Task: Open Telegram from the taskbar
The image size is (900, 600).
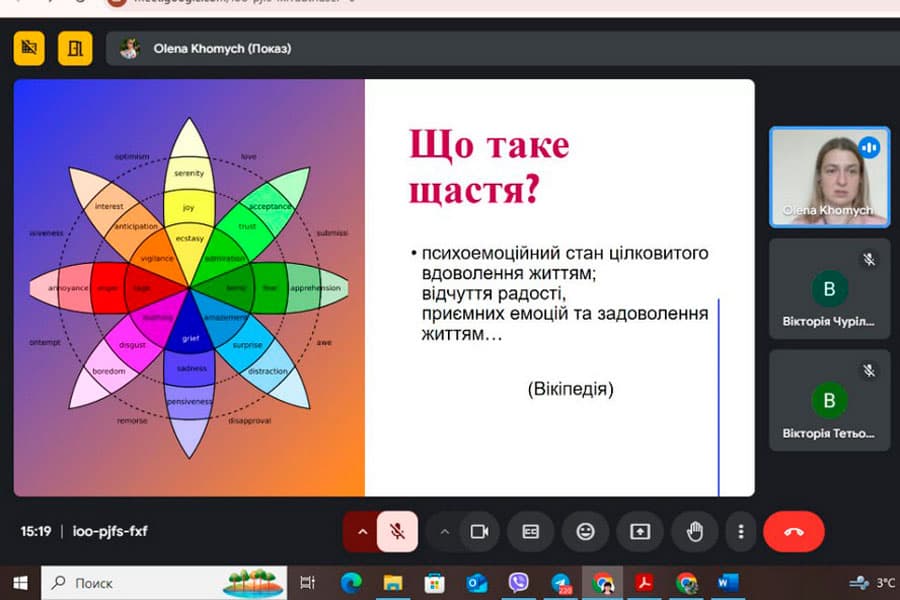Action: tap(561, 582)
